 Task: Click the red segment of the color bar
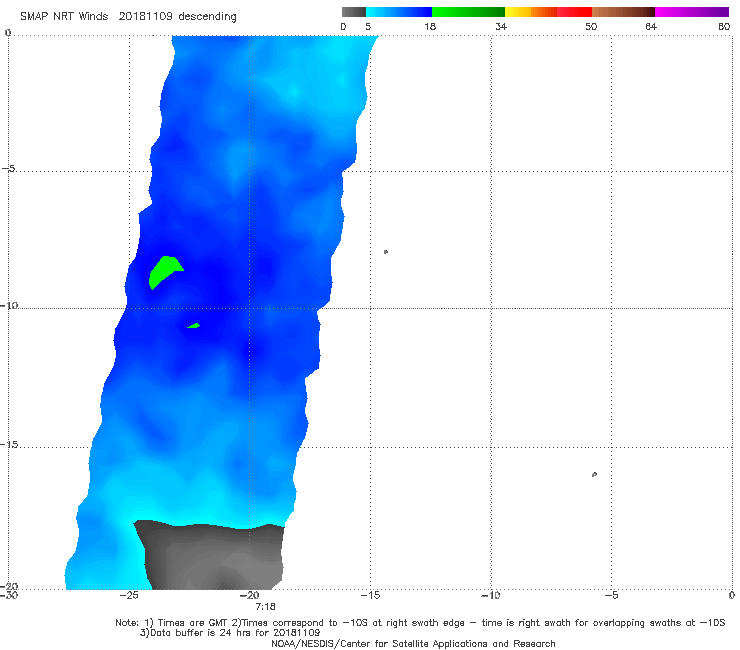(x=574, y=12)
